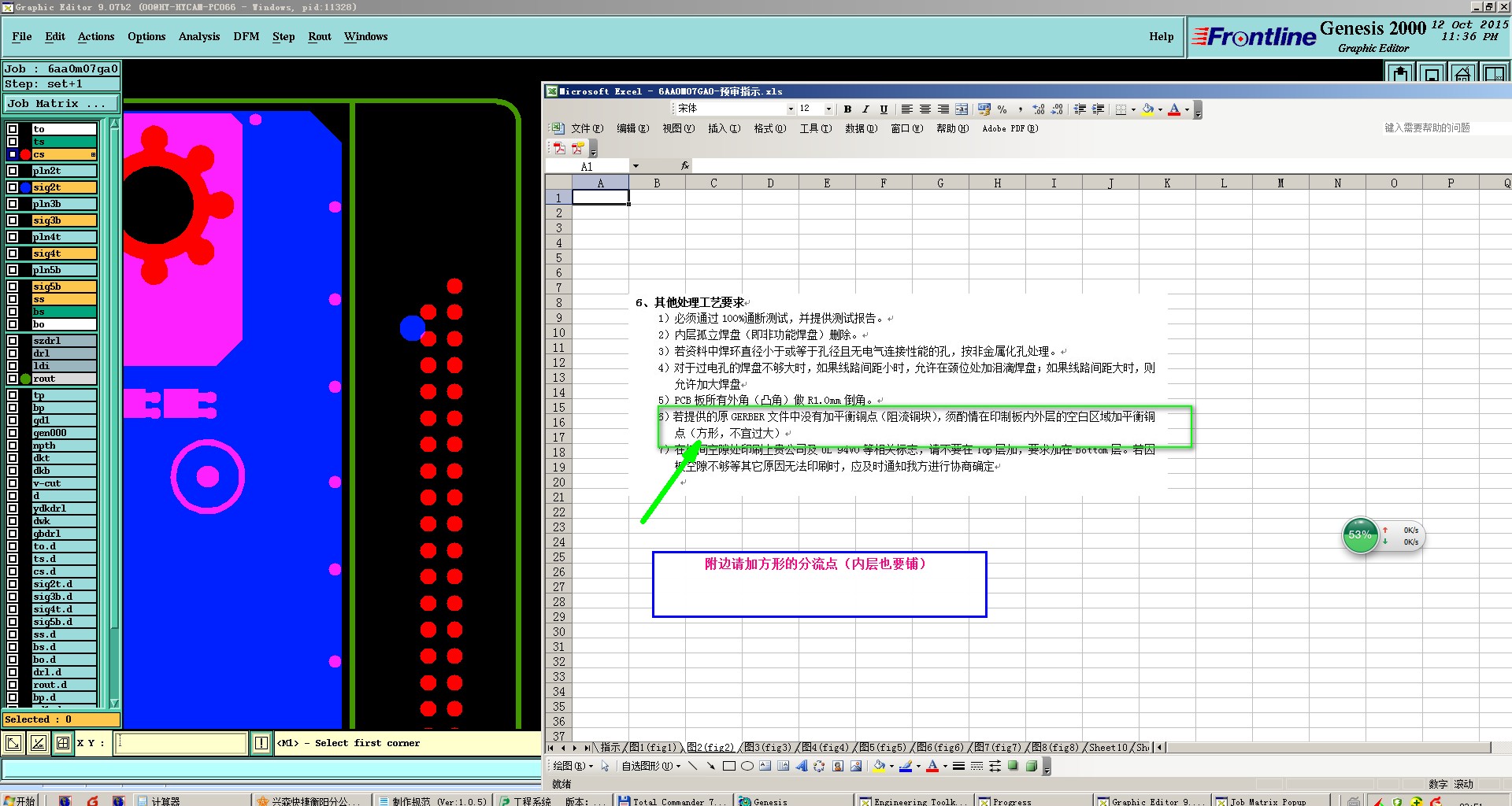
Task: Toggle display of layer pln4t
Action: [x=13, y=237]
